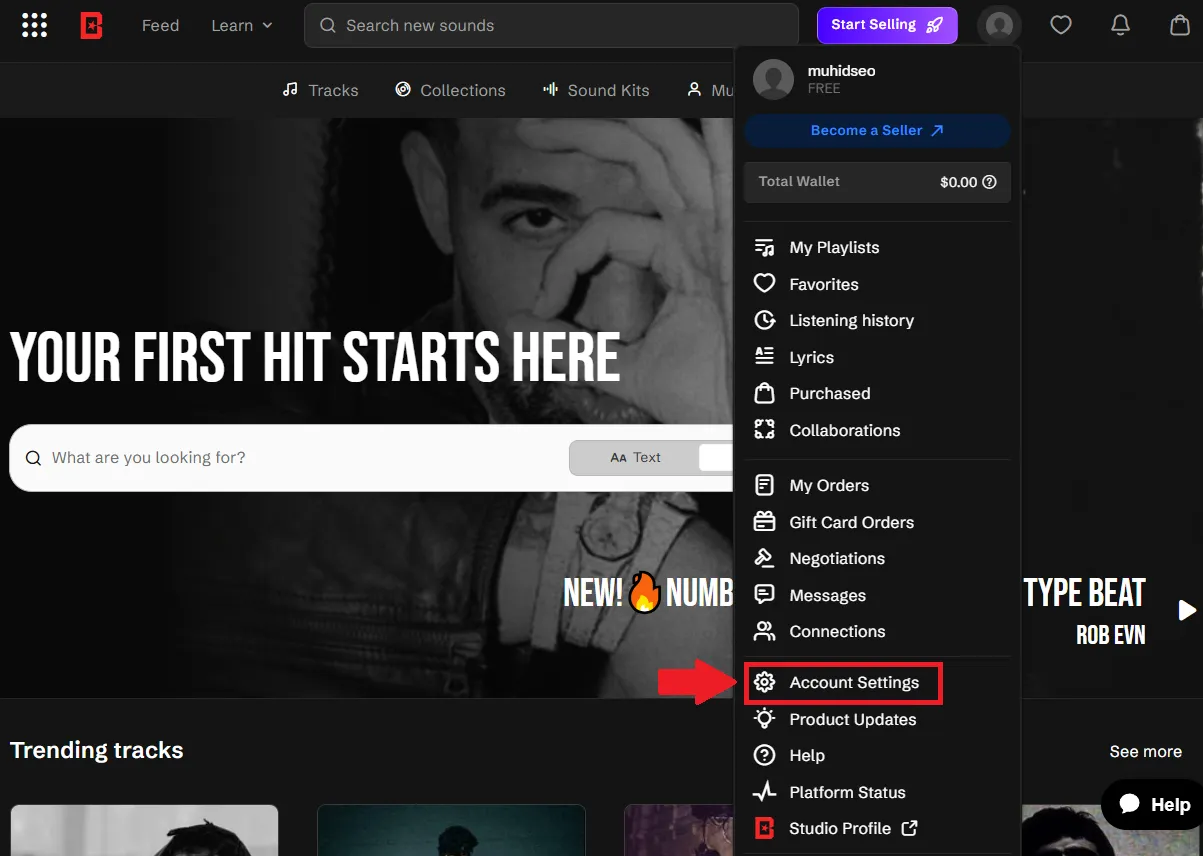Click the wallet help question mark icon

[x=989, y=182]
